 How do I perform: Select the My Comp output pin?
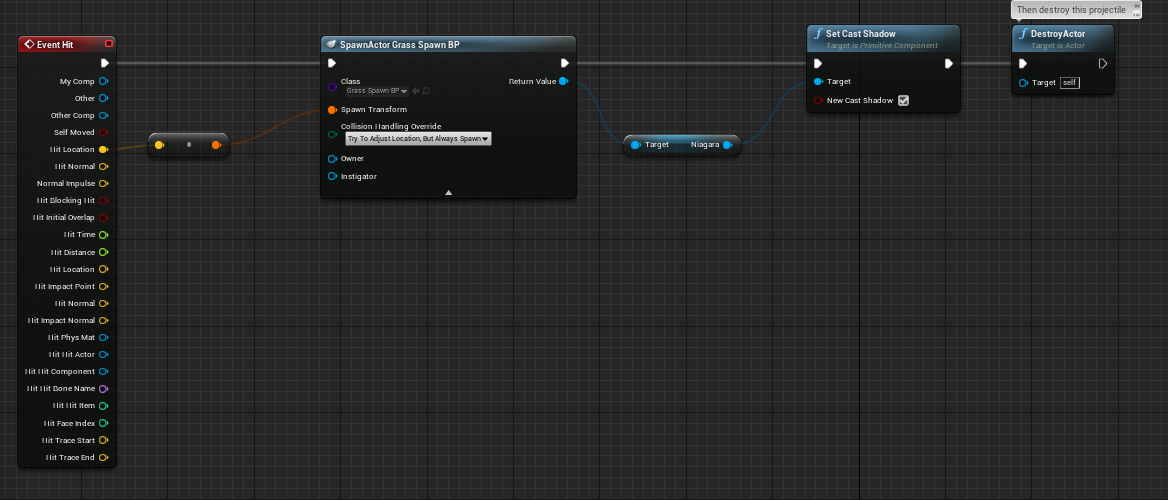click(104, 81)
